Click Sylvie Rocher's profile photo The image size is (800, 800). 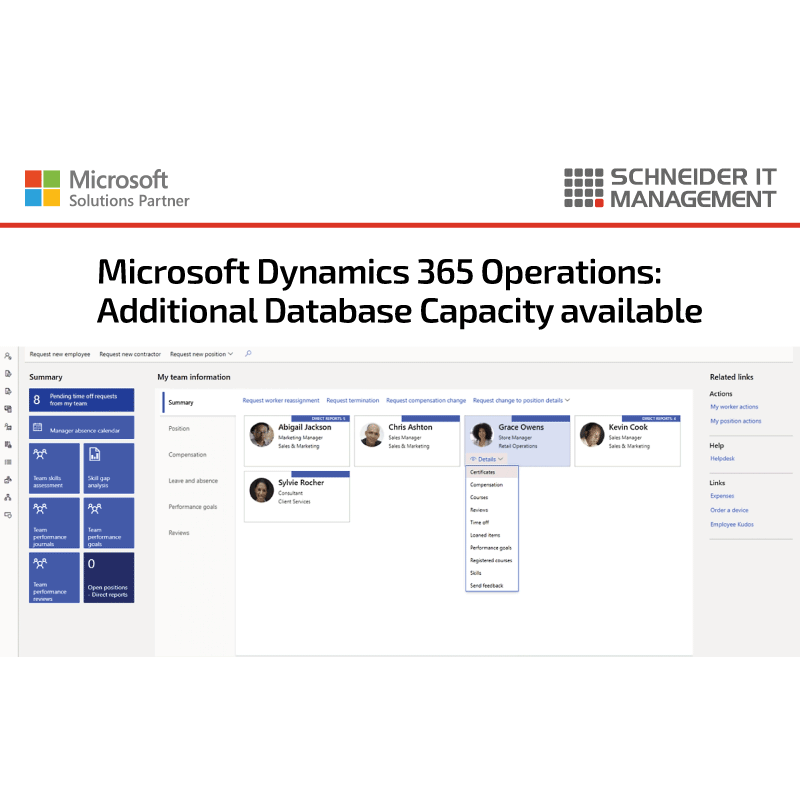click(262, 490)
